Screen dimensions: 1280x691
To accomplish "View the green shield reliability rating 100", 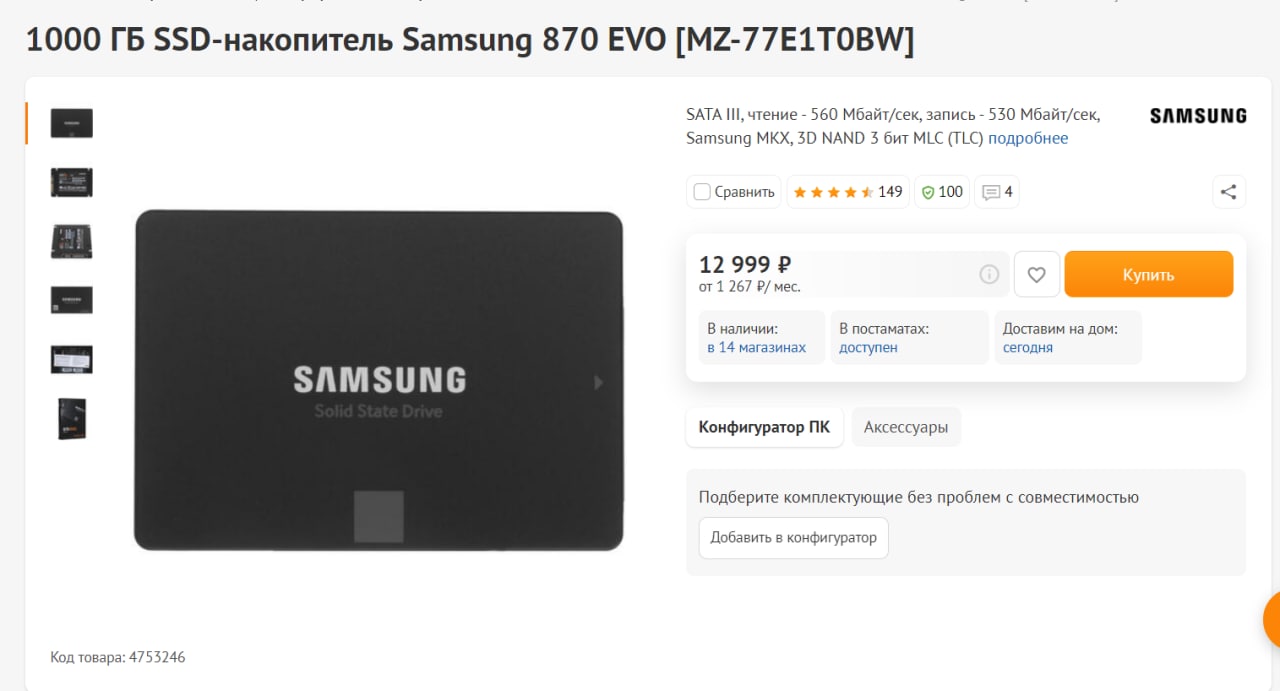I will [942, 192].
